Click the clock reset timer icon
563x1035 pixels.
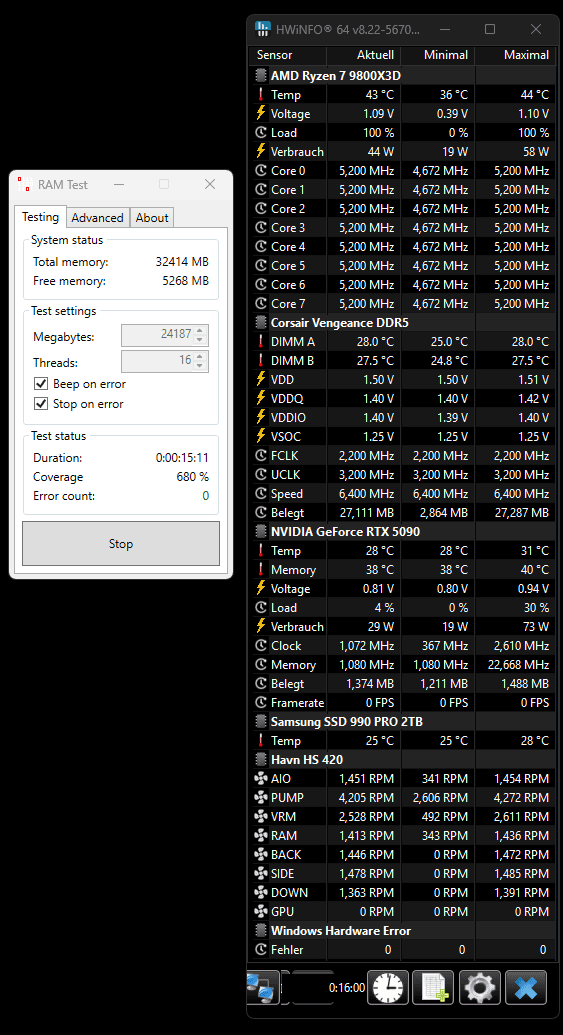[x=388, y=987]
